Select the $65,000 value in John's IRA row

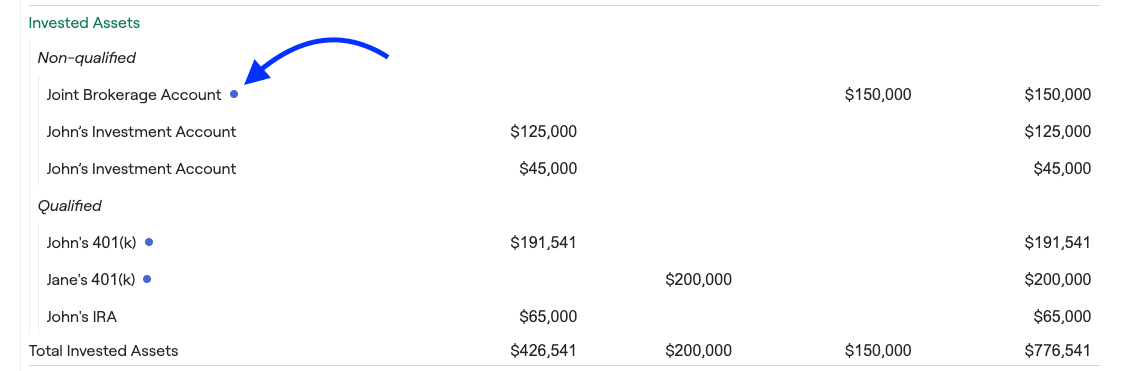[x=548, y=317]
